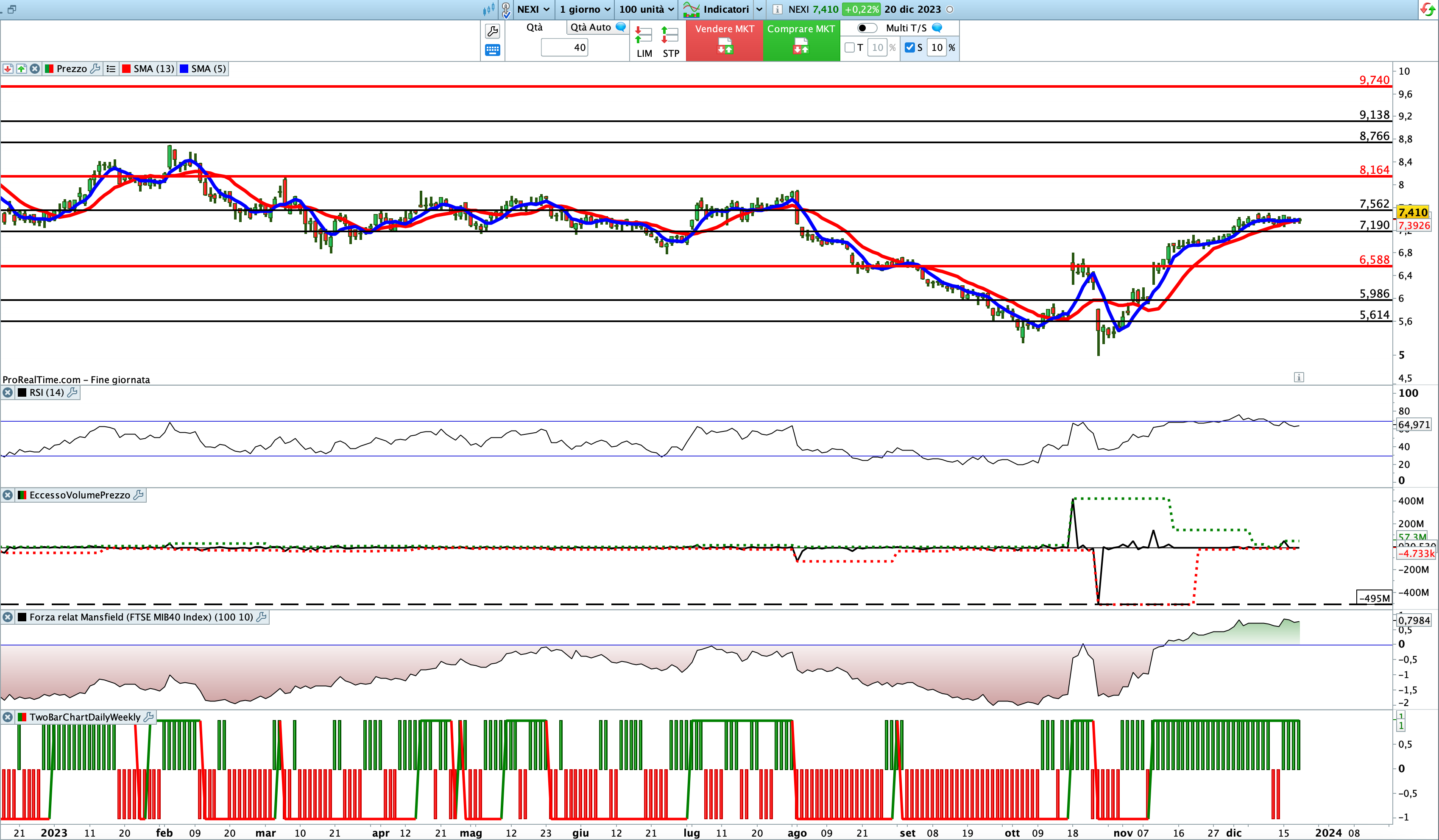Image resolution: width=1439 pixels, height=840 pixels.
Task: Open Forza relat Mansfield settings wrench
Action: pyautogui.click(x=262, y=617)
